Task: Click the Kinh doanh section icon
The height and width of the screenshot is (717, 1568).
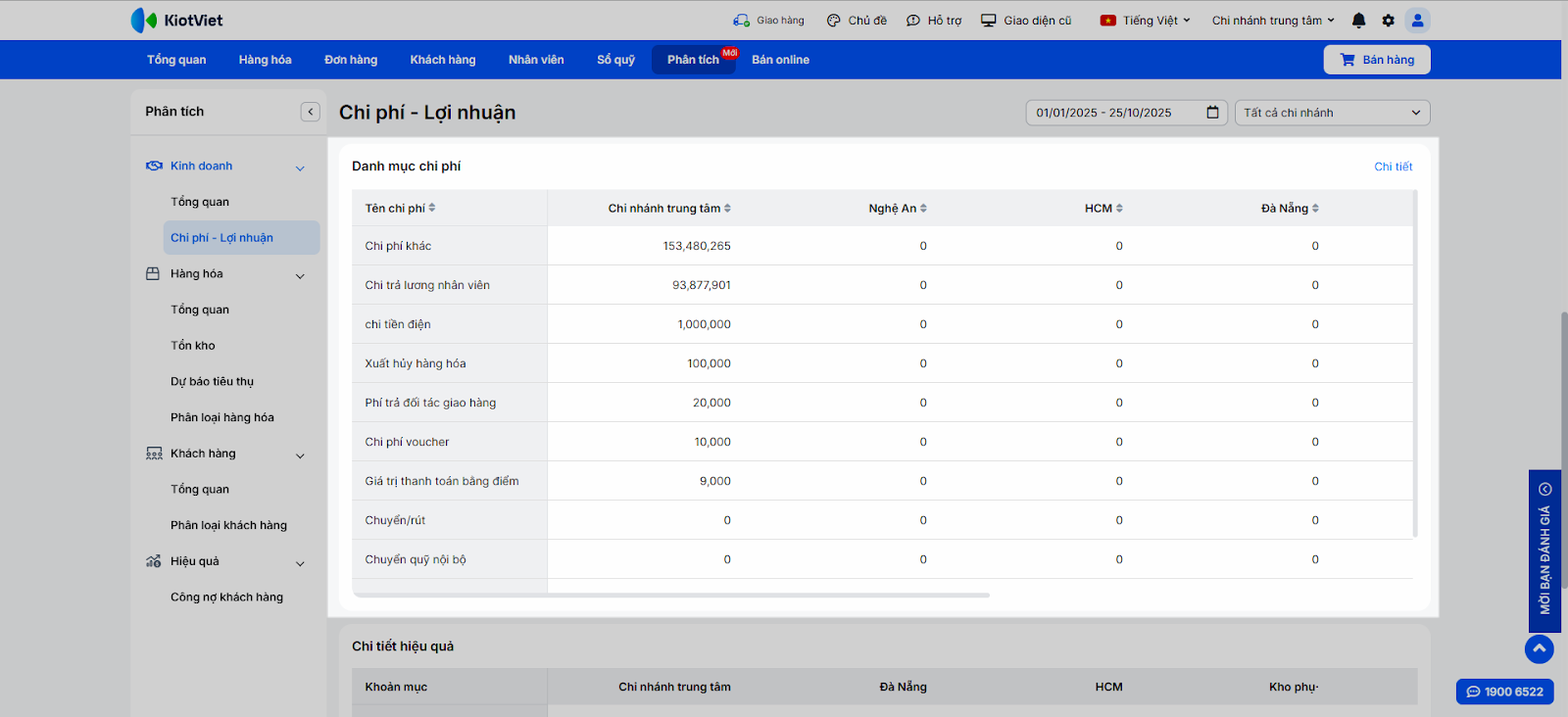Action: pos(154,166)
